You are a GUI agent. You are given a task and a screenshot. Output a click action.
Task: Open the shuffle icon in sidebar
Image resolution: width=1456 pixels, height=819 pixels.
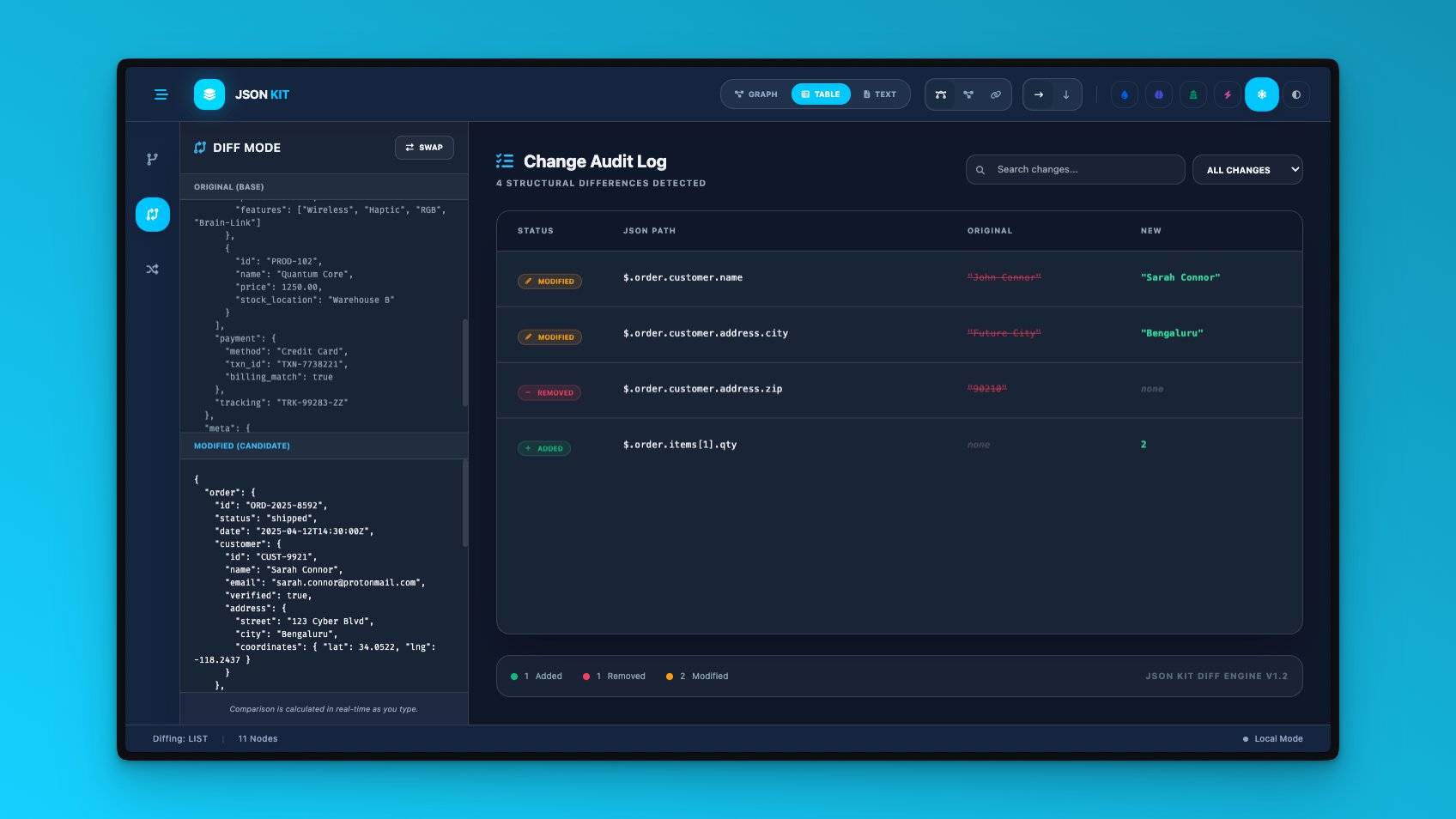pos(152,269)
